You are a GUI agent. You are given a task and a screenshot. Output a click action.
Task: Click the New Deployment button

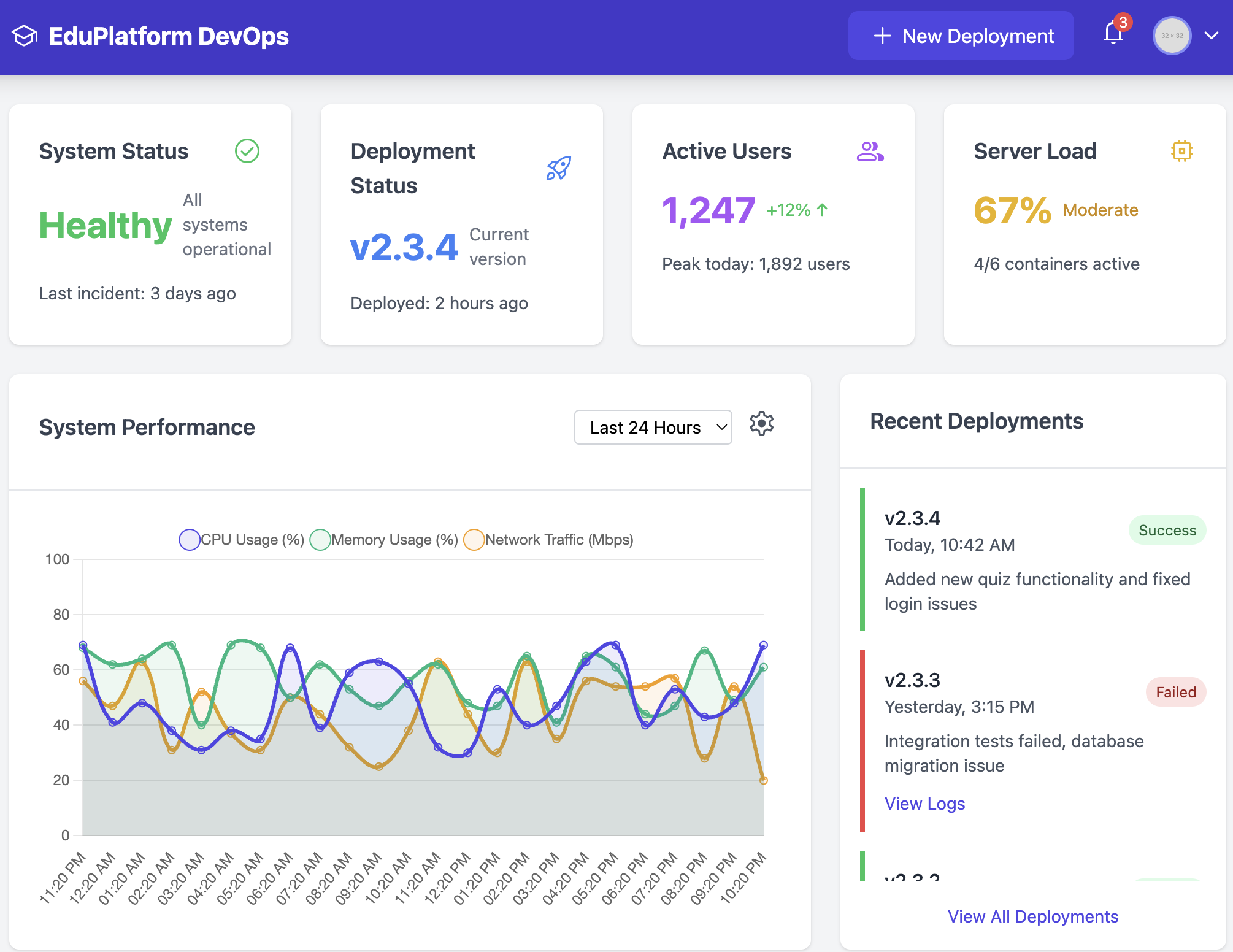(961, 36)
